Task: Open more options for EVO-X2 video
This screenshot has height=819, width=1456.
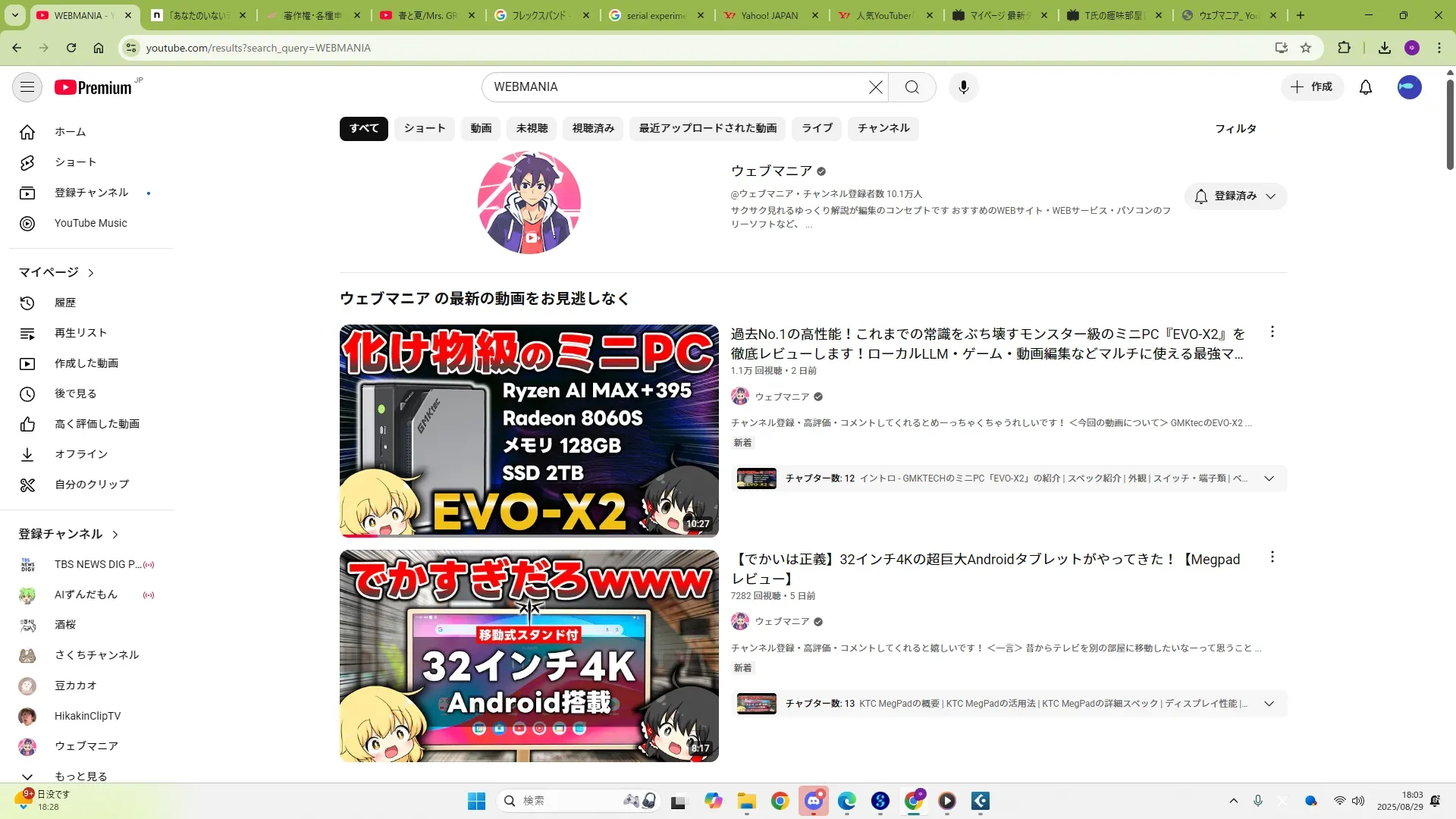Action: pyautogui.click(x=1272, y=332)
